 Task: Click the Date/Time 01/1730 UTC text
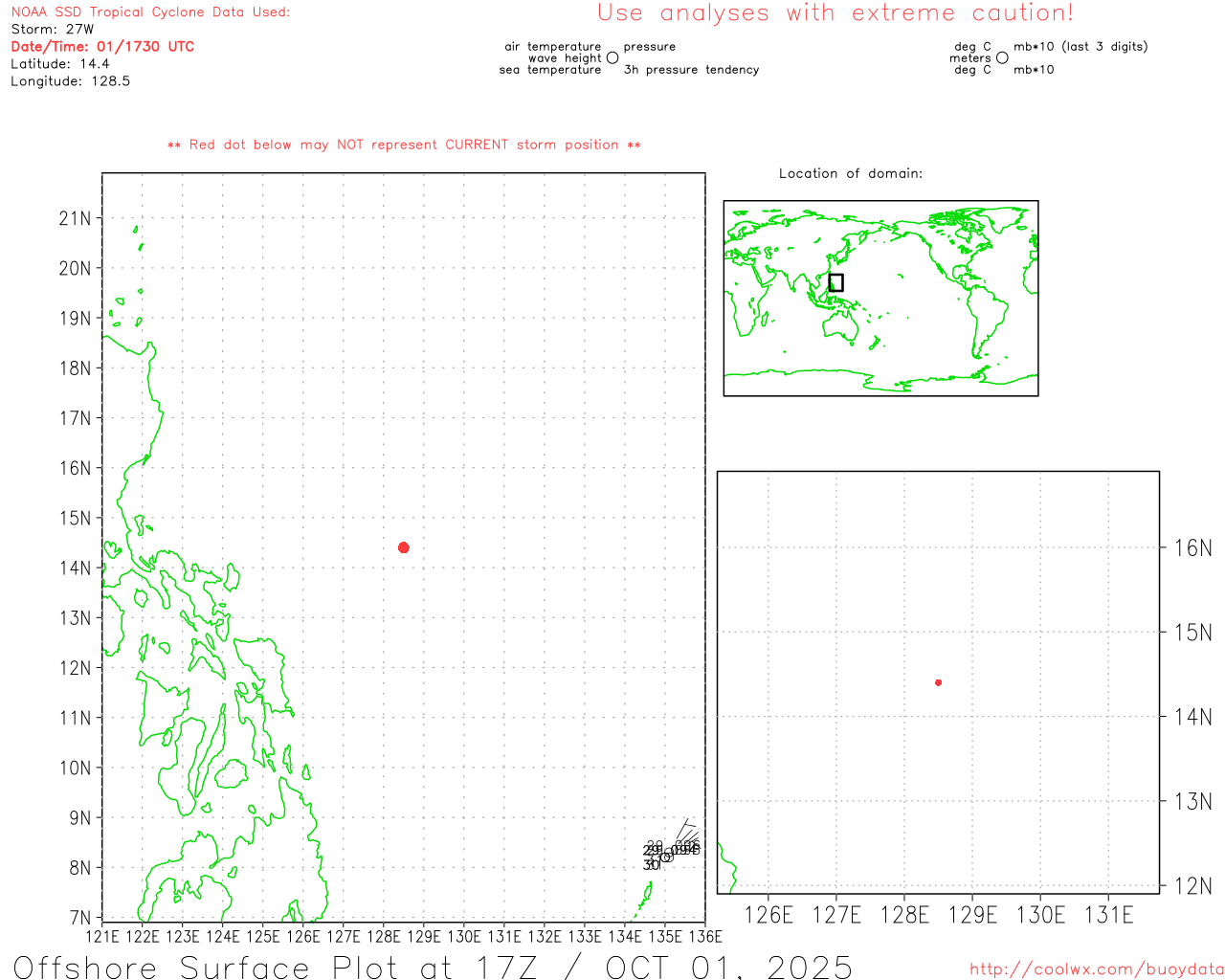tap(102, 46)
